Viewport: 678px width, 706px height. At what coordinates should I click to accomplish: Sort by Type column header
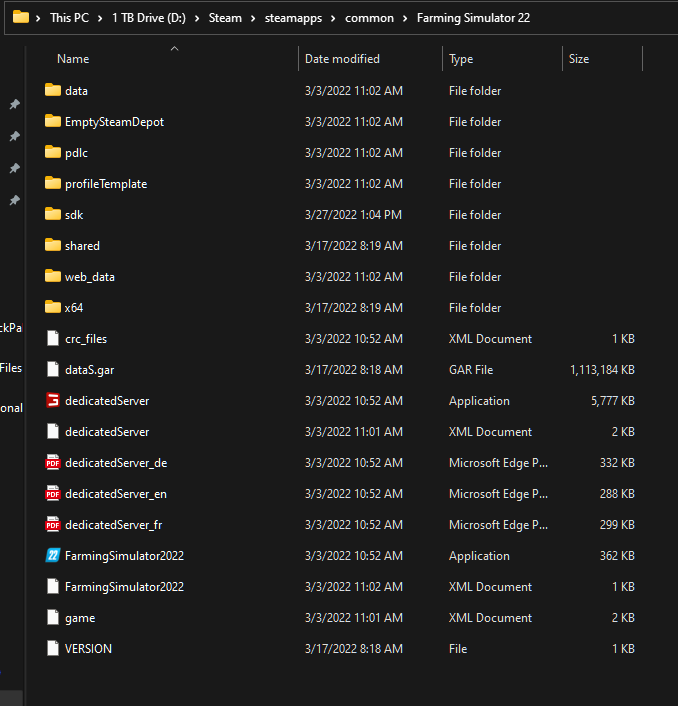pos(461,59)
